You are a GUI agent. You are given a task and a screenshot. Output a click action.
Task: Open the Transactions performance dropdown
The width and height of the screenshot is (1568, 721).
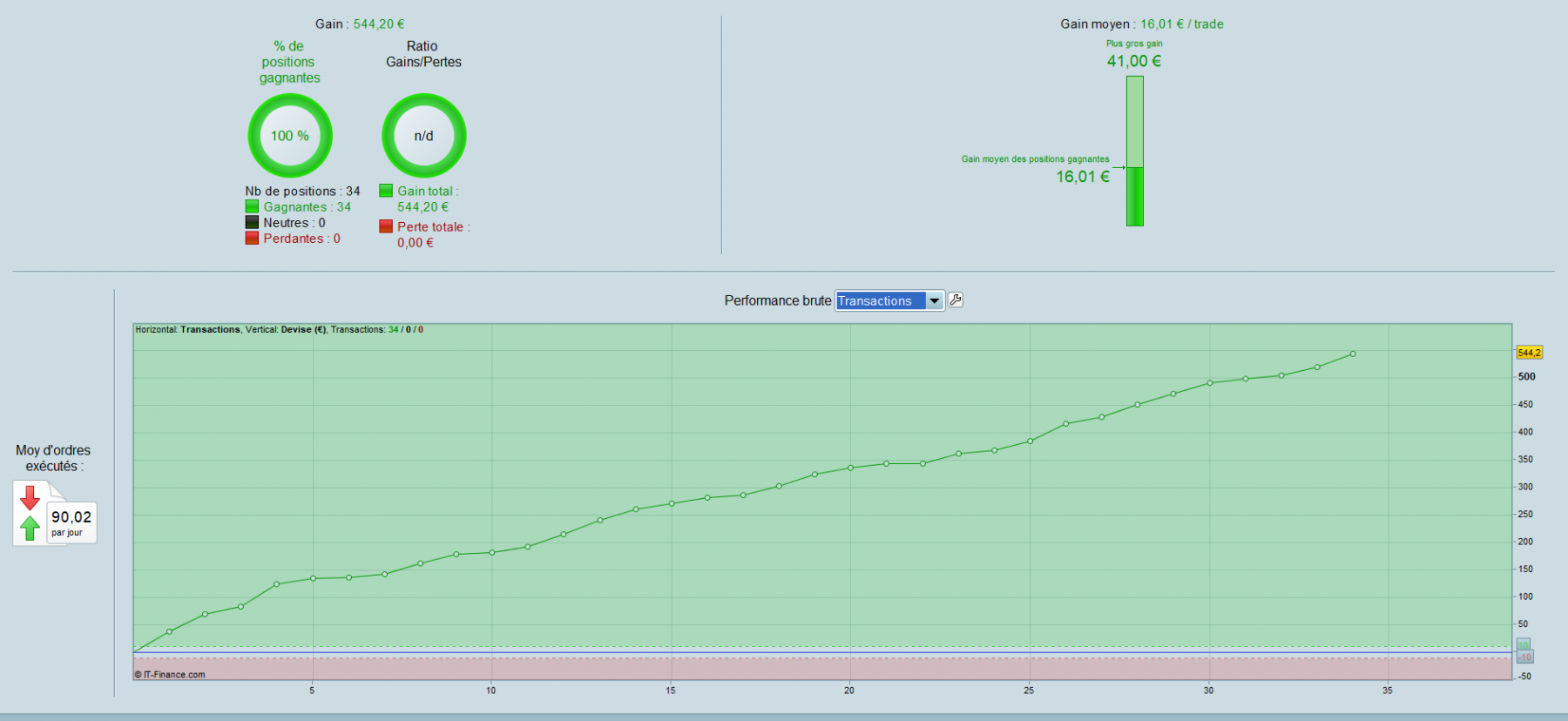889,300
